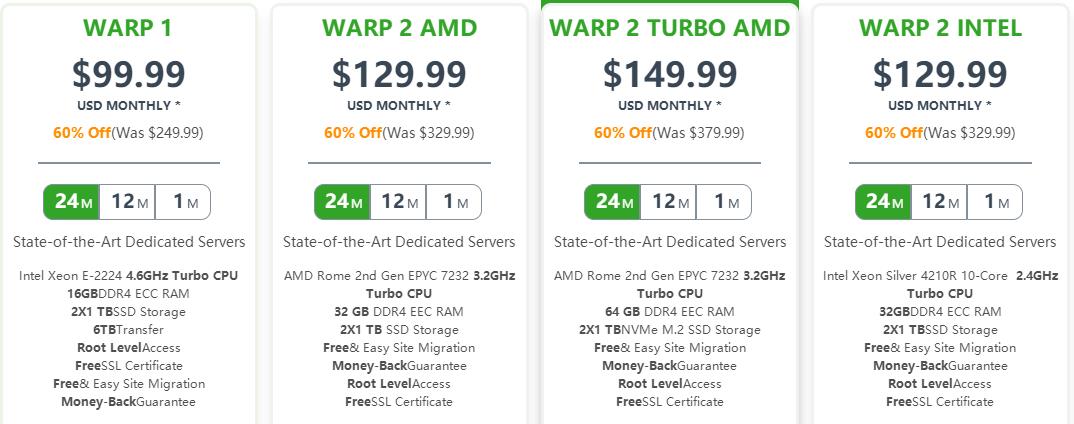Select 24-month term for WARP 2 AMD
The height and width of the screenshot is (424, 1074).
tap(342, 202)
